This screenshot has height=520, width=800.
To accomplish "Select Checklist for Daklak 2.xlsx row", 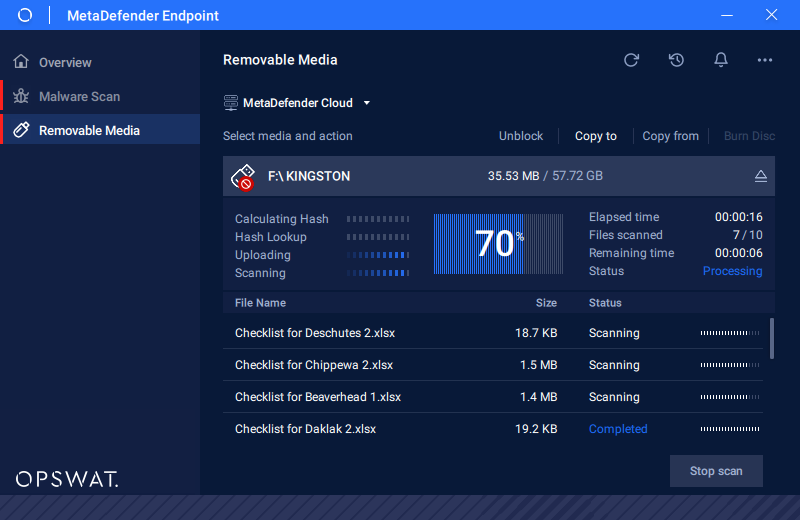I will [493, 429].
